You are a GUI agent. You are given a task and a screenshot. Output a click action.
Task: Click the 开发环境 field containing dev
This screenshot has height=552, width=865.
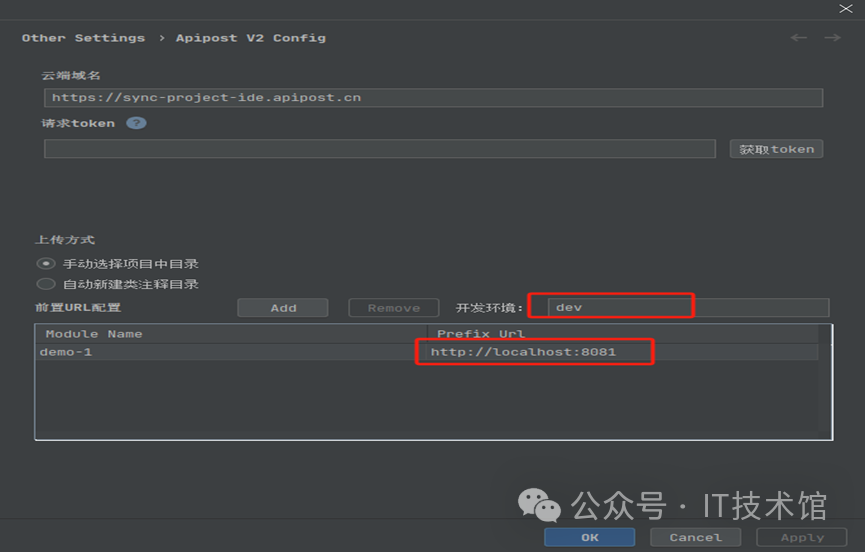coord(688,307)
